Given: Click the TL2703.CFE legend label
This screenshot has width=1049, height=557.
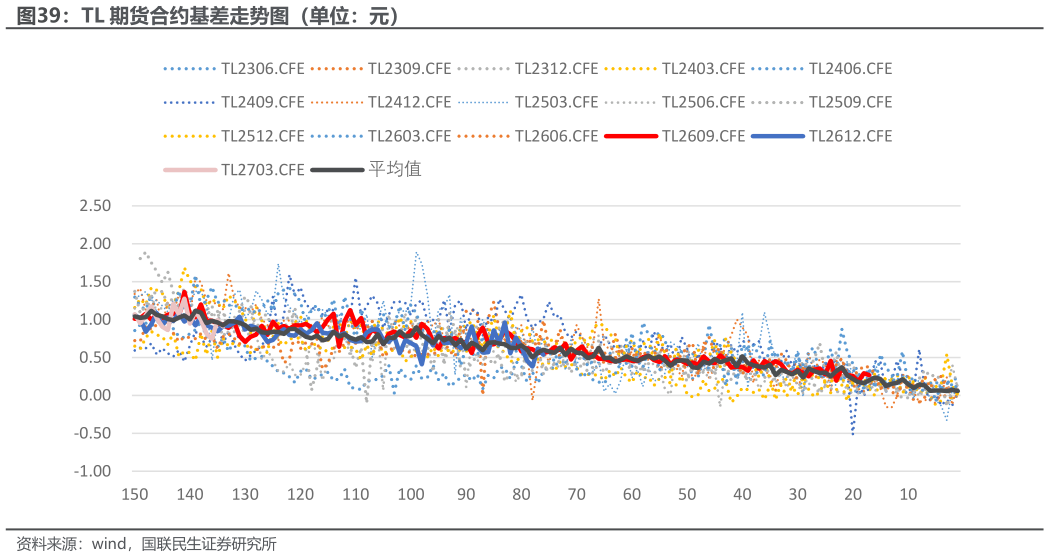Looking at the screenshot, I should (263, 170).
